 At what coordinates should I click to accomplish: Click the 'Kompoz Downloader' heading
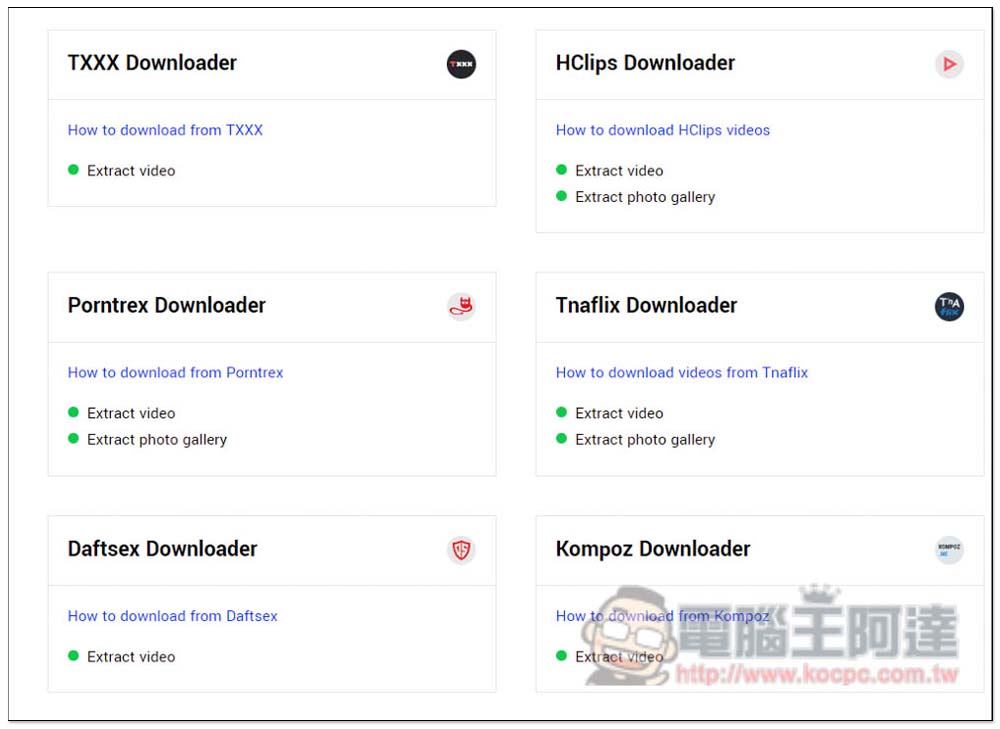pyautogui.click(x=653, y=549)
